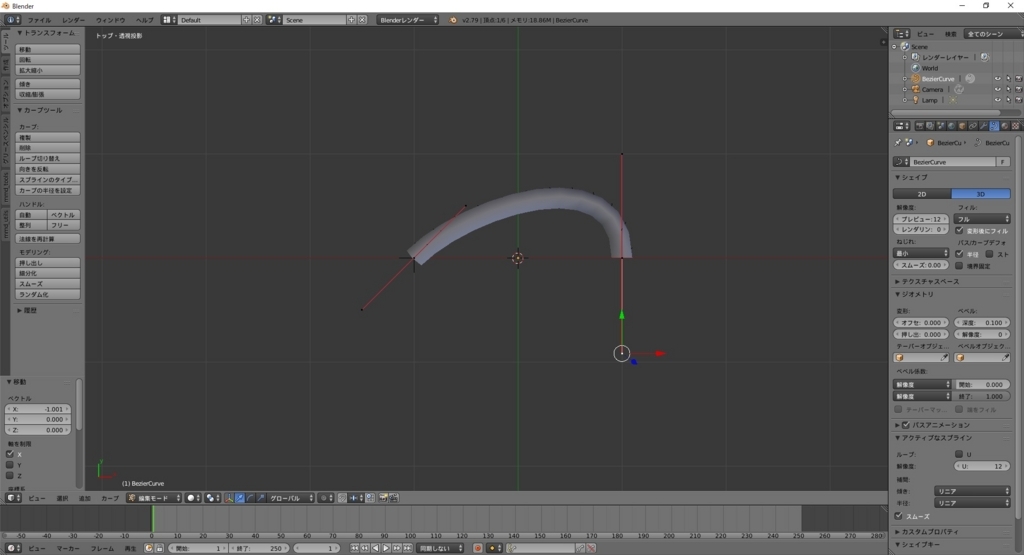
Task: Toggle selectability cursor for BezierCurve
Action: click(1008, 79)
